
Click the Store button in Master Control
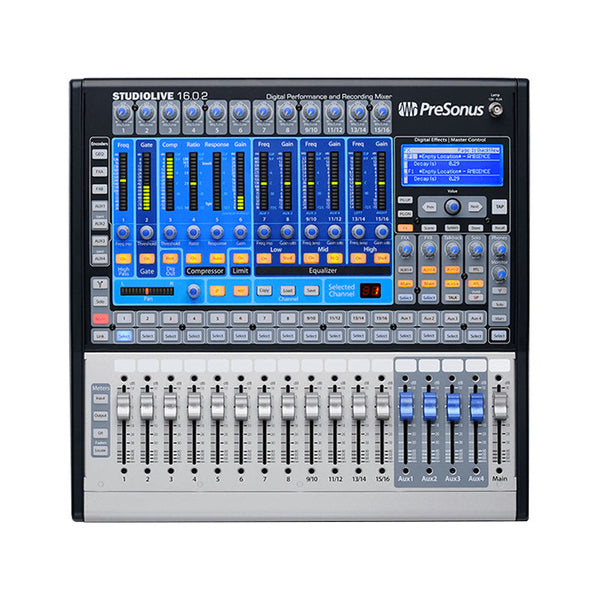coord(476,228)
